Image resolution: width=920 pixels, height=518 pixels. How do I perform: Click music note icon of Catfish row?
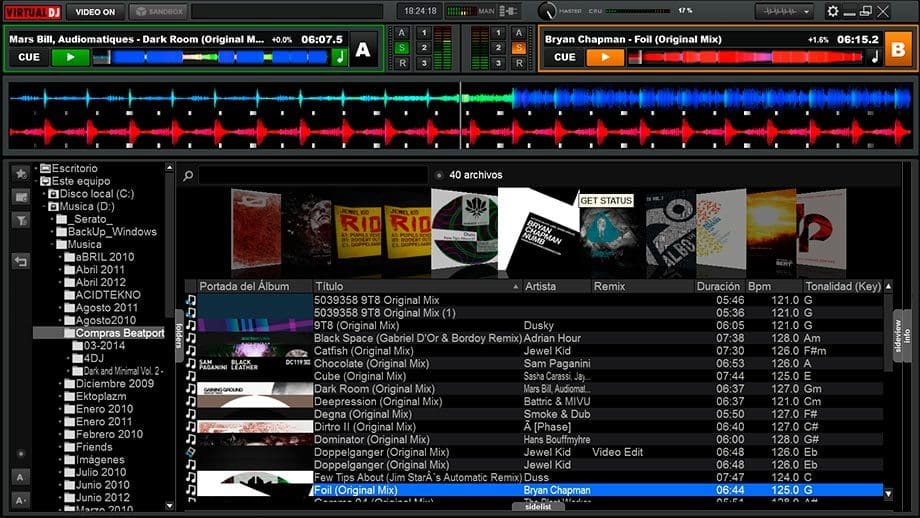click(191, 351)
